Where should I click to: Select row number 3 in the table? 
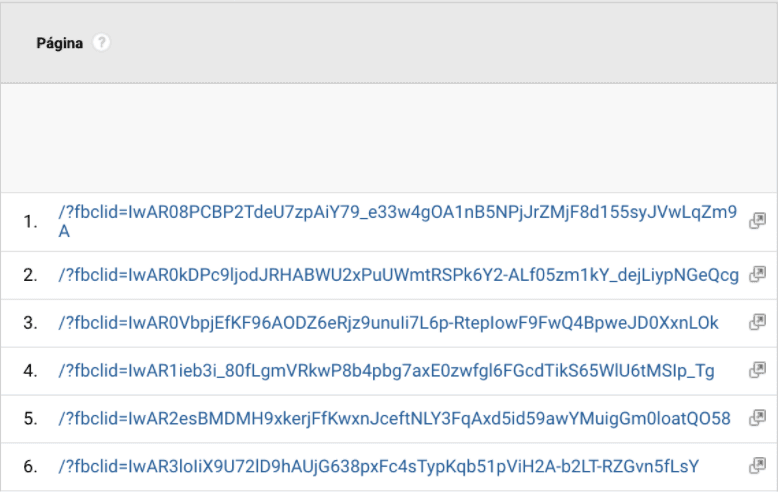[30, 323]
